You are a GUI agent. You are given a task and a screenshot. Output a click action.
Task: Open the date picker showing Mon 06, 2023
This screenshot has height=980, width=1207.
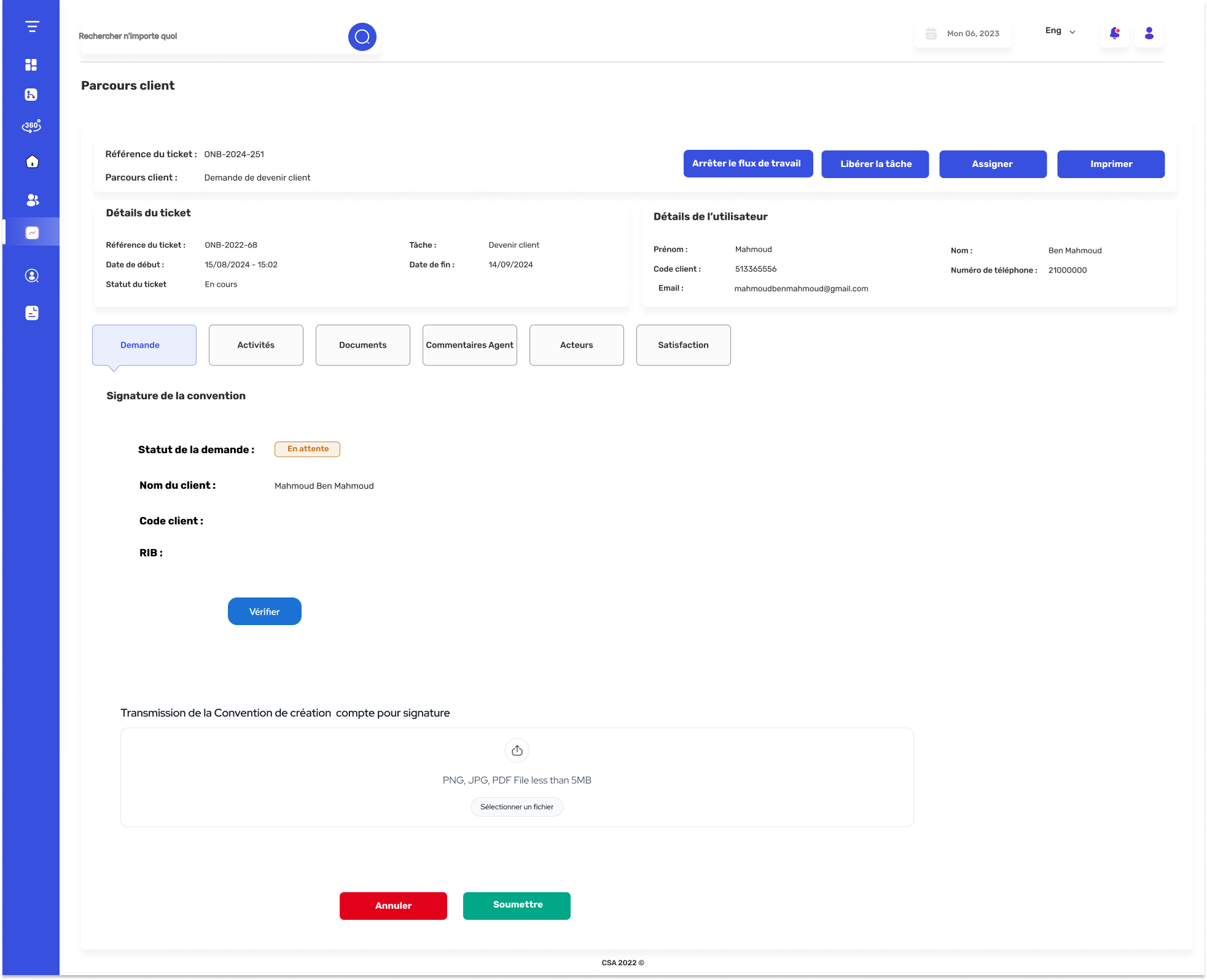[x=963, y=33]
